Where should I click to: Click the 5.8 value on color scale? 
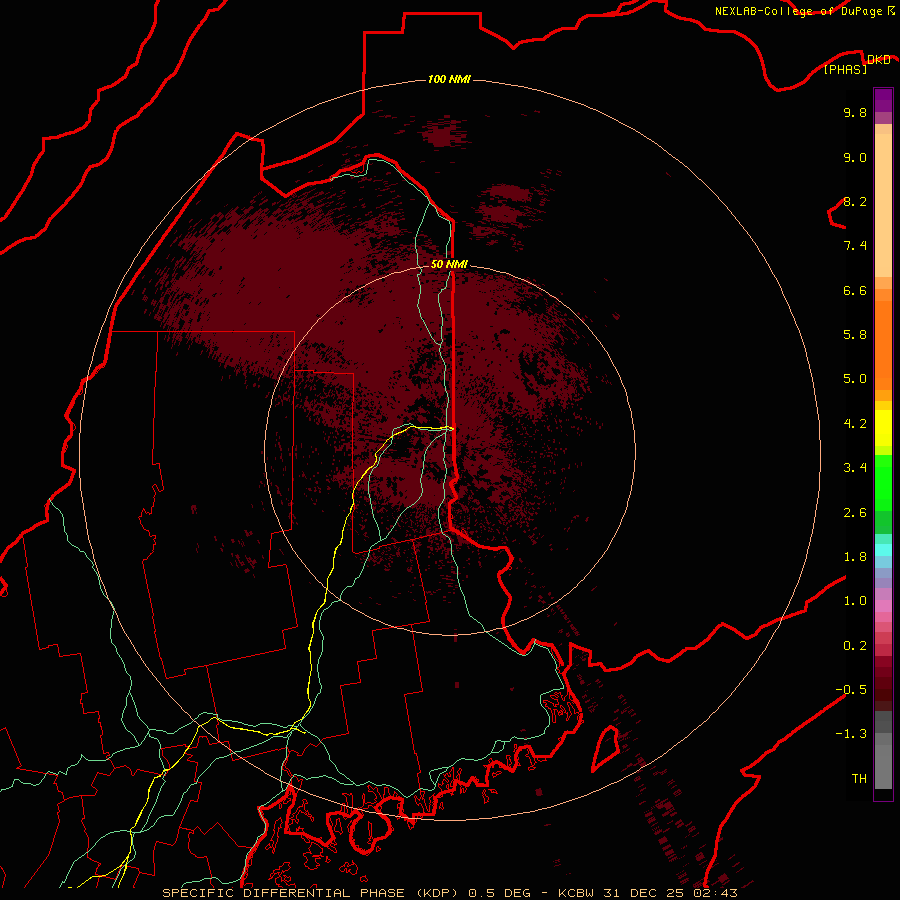pos(855,335)
